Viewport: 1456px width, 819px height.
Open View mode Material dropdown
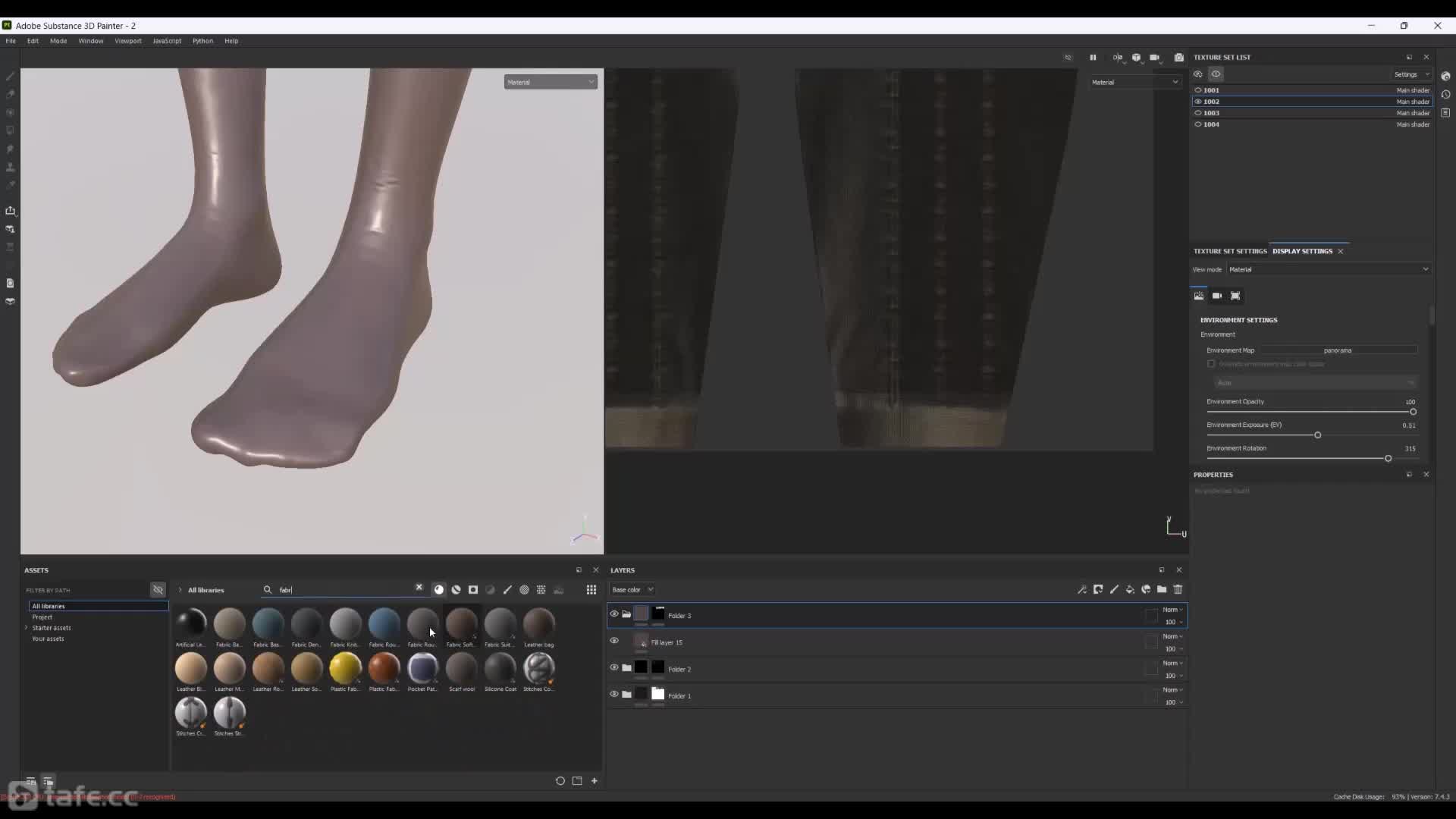[x=1329, y=269]
